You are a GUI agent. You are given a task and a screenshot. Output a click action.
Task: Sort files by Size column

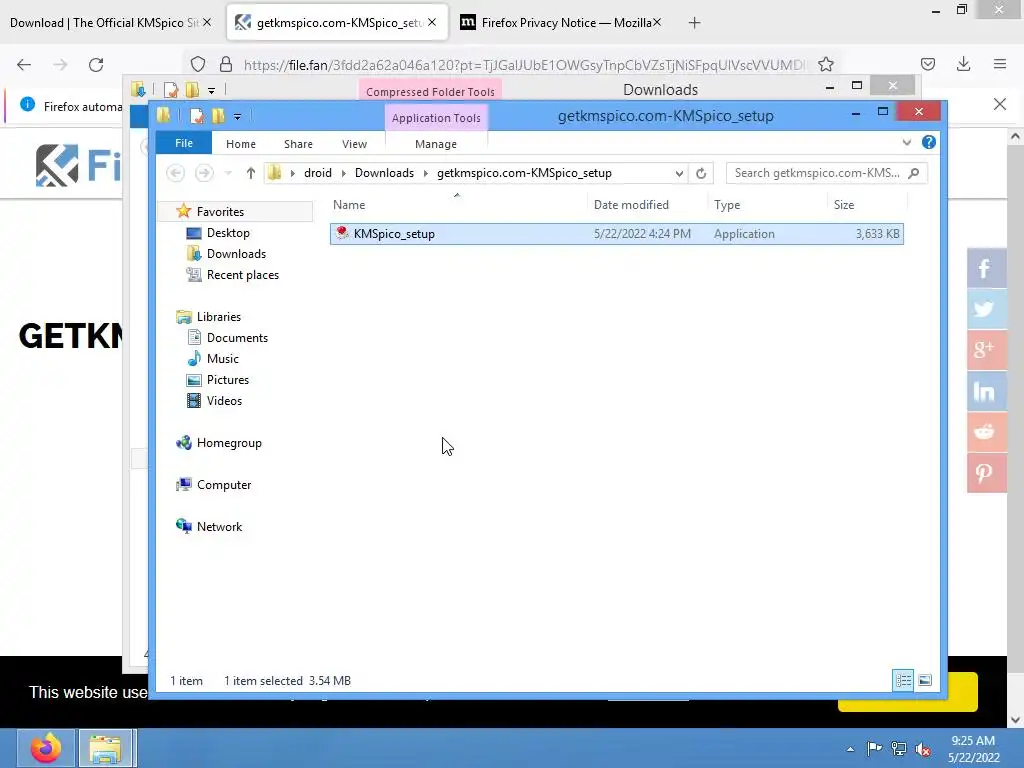point(844,205)
